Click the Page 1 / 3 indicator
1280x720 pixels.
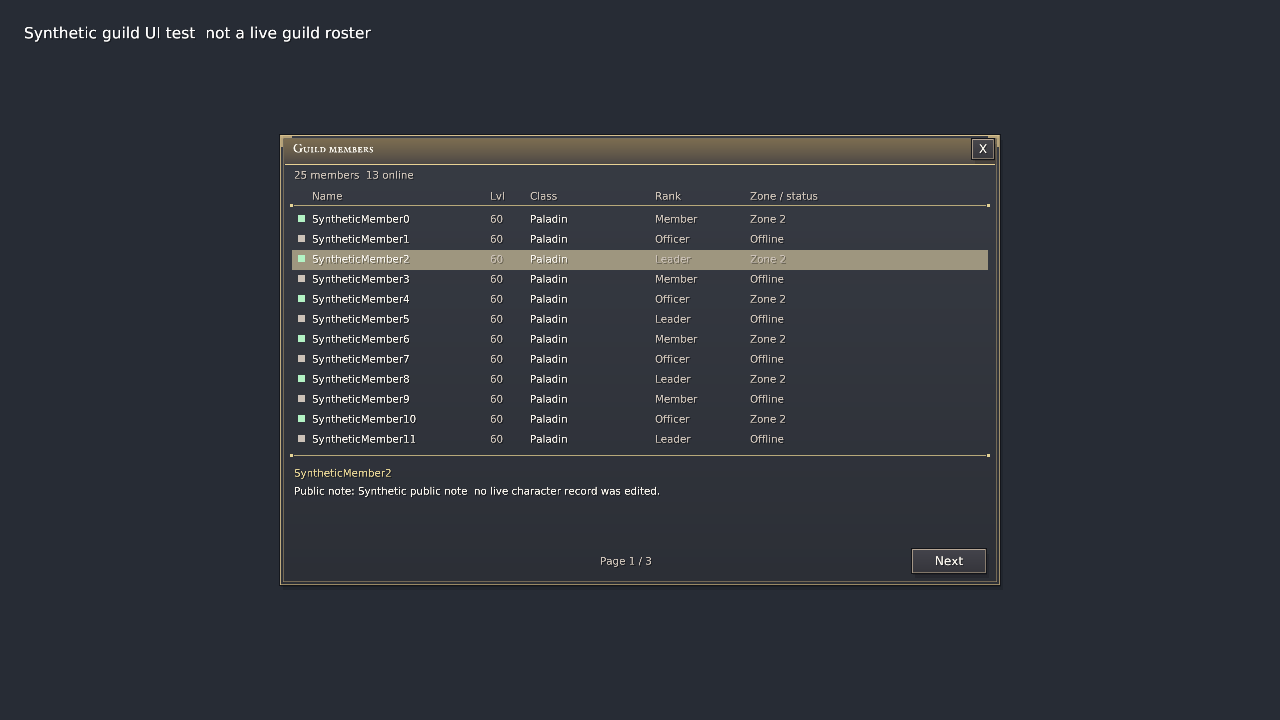626,561
